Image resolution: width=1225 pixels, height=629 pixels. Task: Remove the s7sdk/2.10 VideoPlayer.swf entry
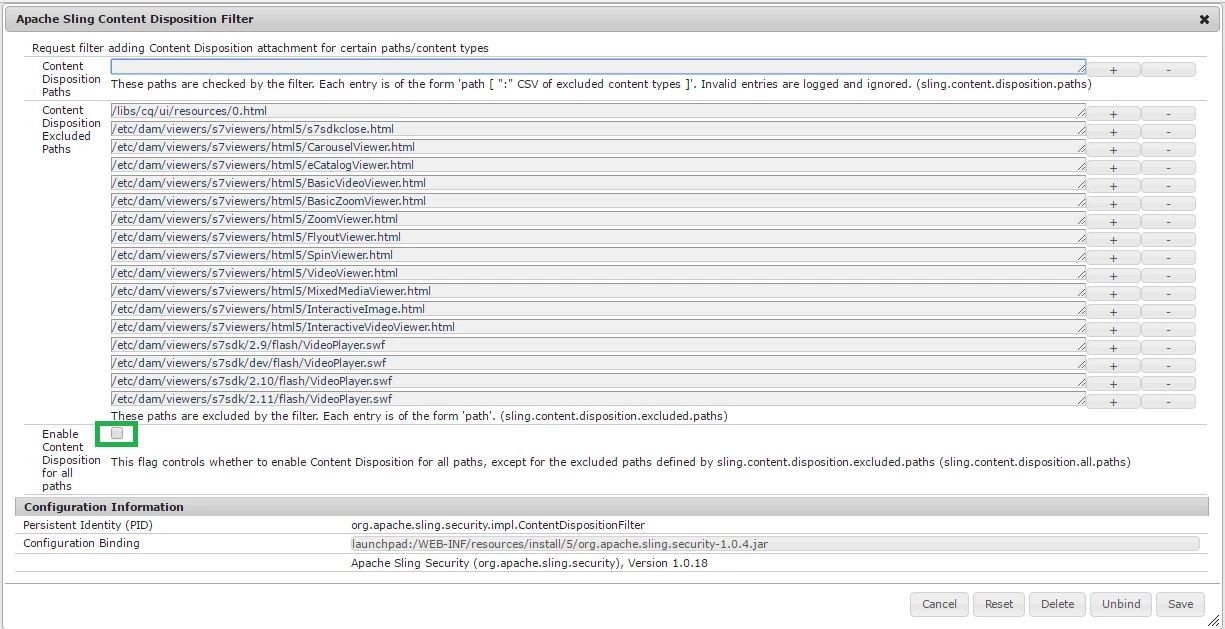[x=1168, y=384]
